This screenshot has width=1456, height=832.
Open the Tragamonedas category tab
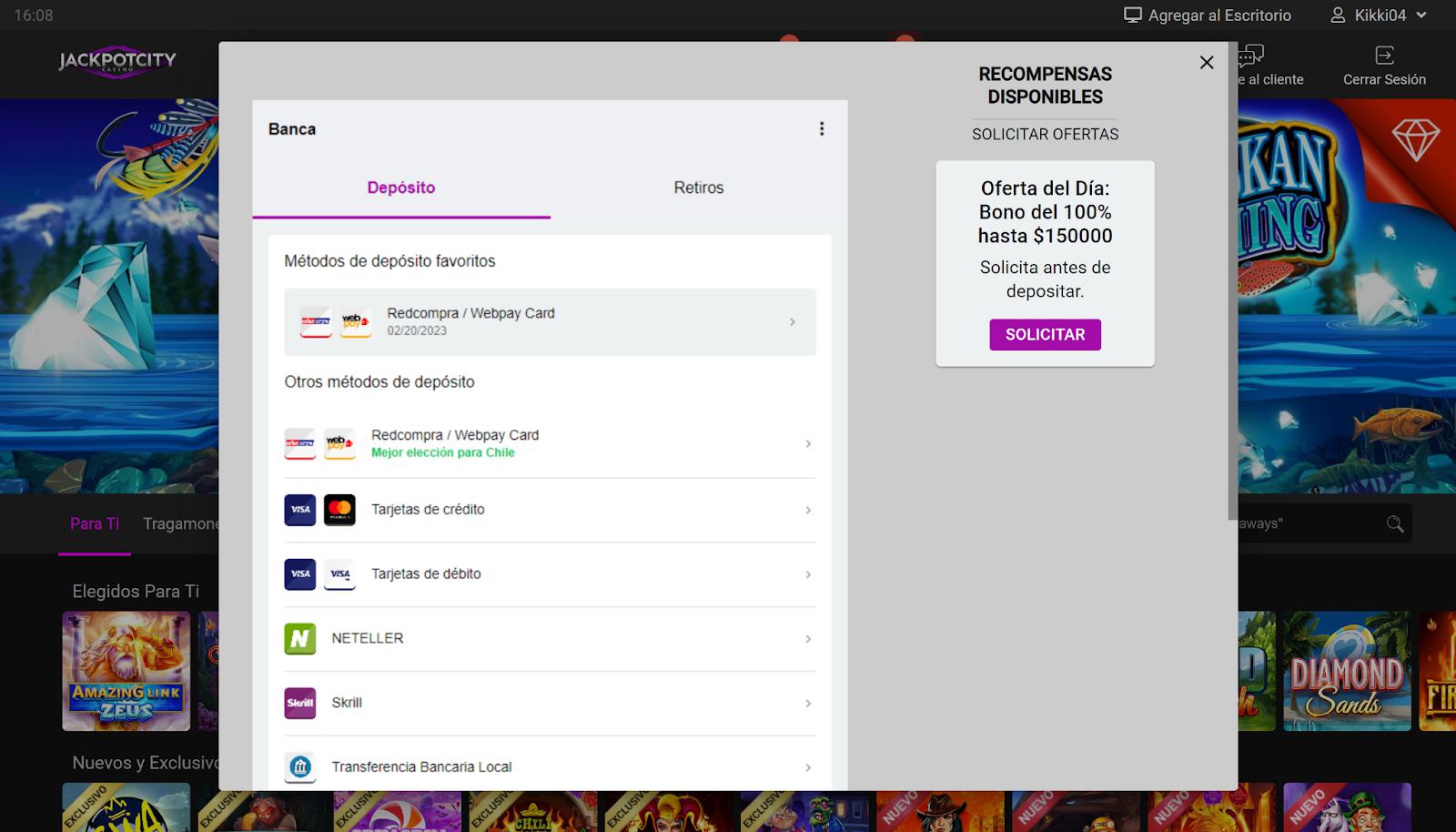180,523
